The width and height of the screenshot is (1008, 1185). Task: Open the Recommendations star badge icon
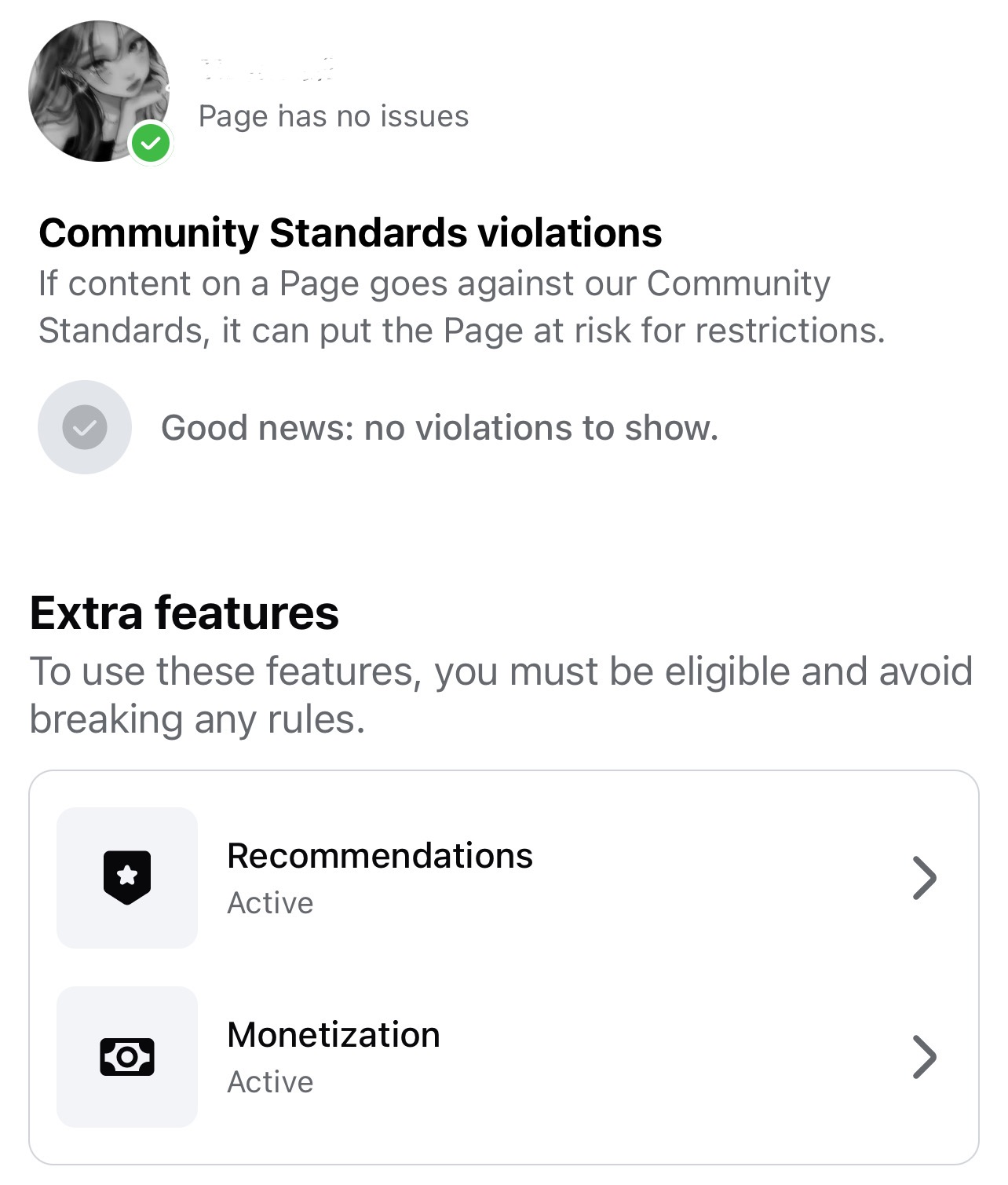pos(127,877)
